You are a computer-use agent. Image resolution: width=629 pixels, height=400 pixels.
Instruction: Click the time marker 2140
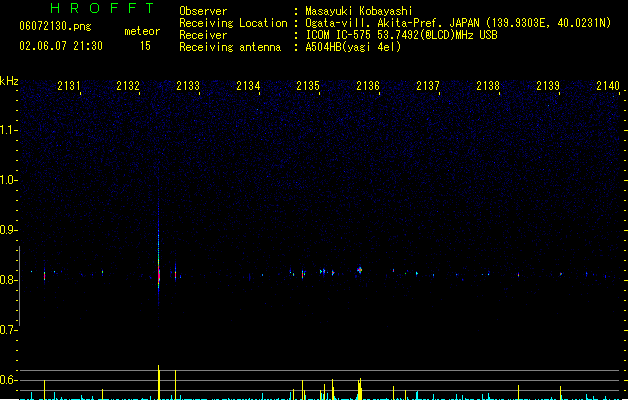click(608, 85)
